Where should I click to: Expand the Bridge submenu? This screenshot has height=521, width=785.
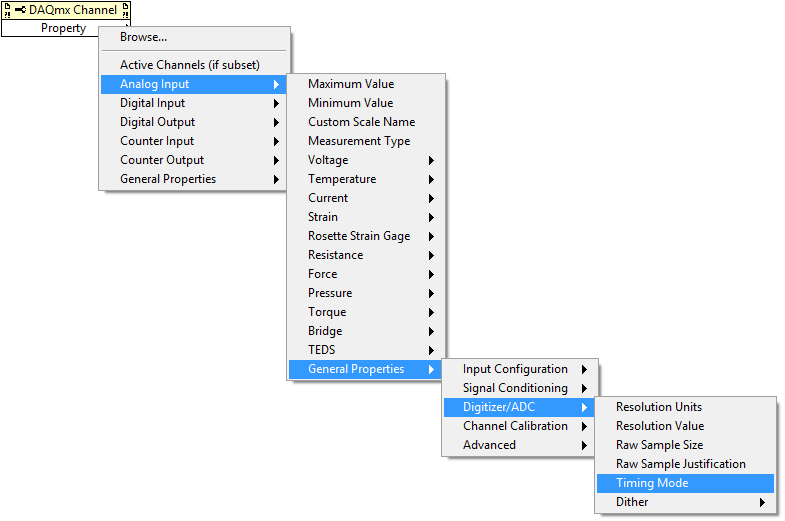pyautogui.click(x=366, y=331)
